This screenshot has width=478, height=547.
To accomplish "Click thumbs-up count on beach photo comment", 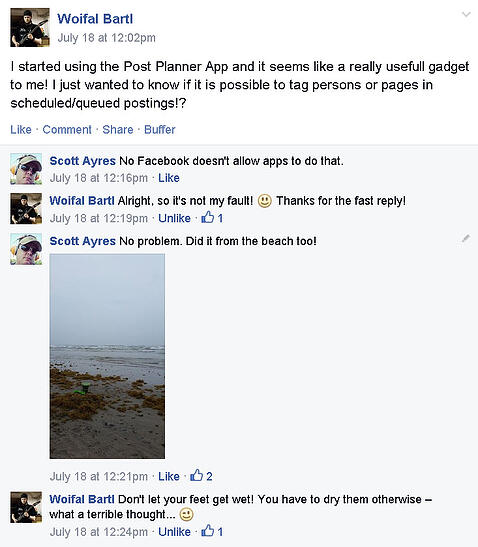I will tap(201, 476).
